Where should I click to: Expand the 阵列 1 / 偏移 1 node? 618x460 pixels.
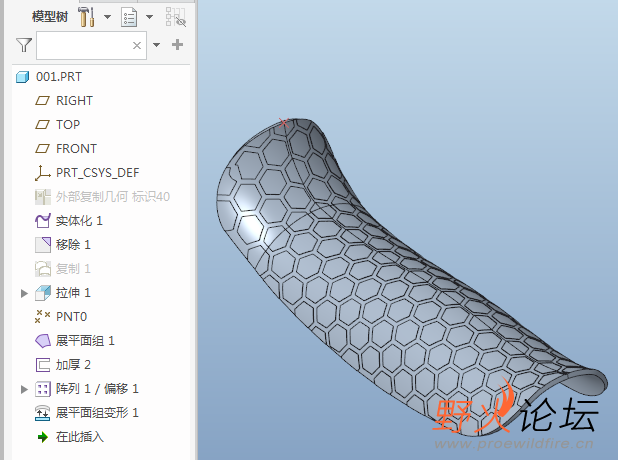click(x=24, y=389)
